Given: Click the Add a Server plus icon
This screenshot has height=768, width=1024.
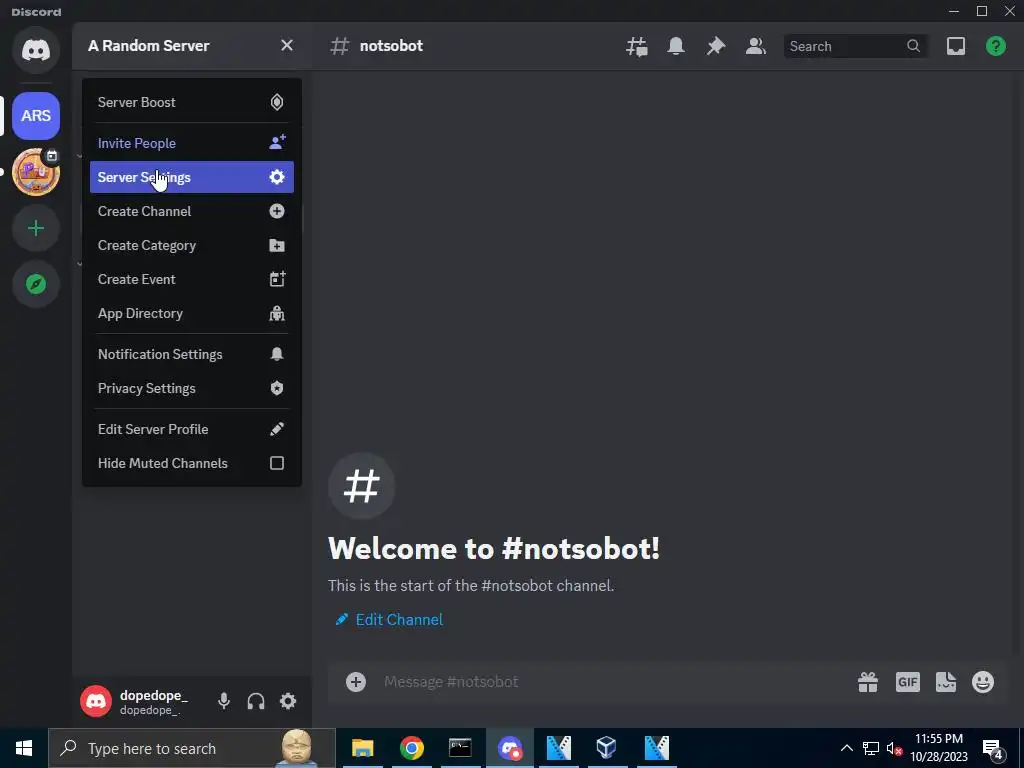Looking at the screenshot, I should coord(36,228).
